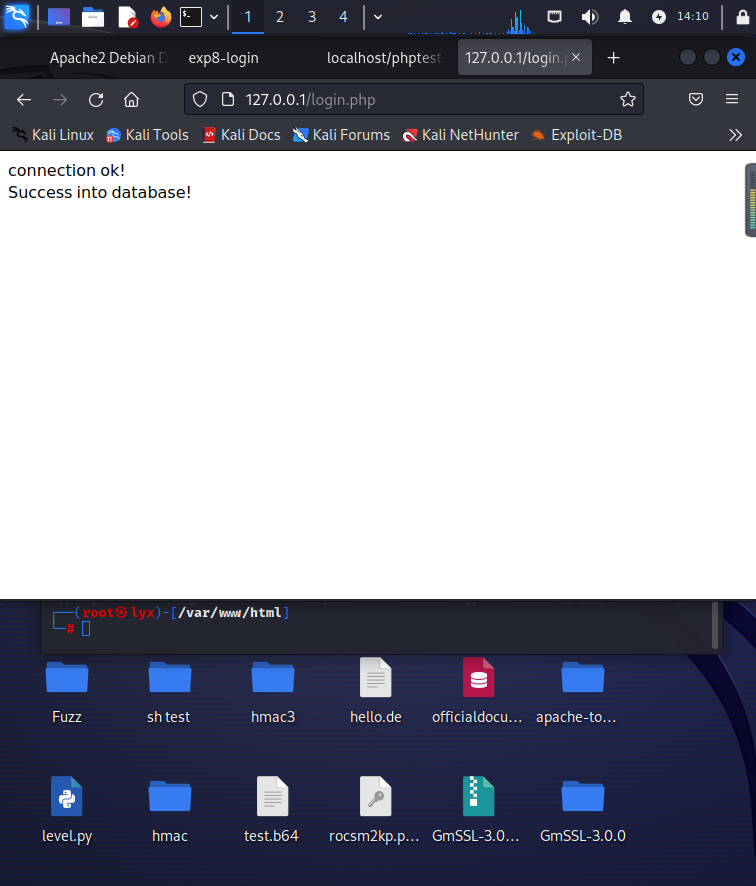Screen dimensions: 756x886
Task: Click the network connection tray icon
Action: tap(554, 17)
